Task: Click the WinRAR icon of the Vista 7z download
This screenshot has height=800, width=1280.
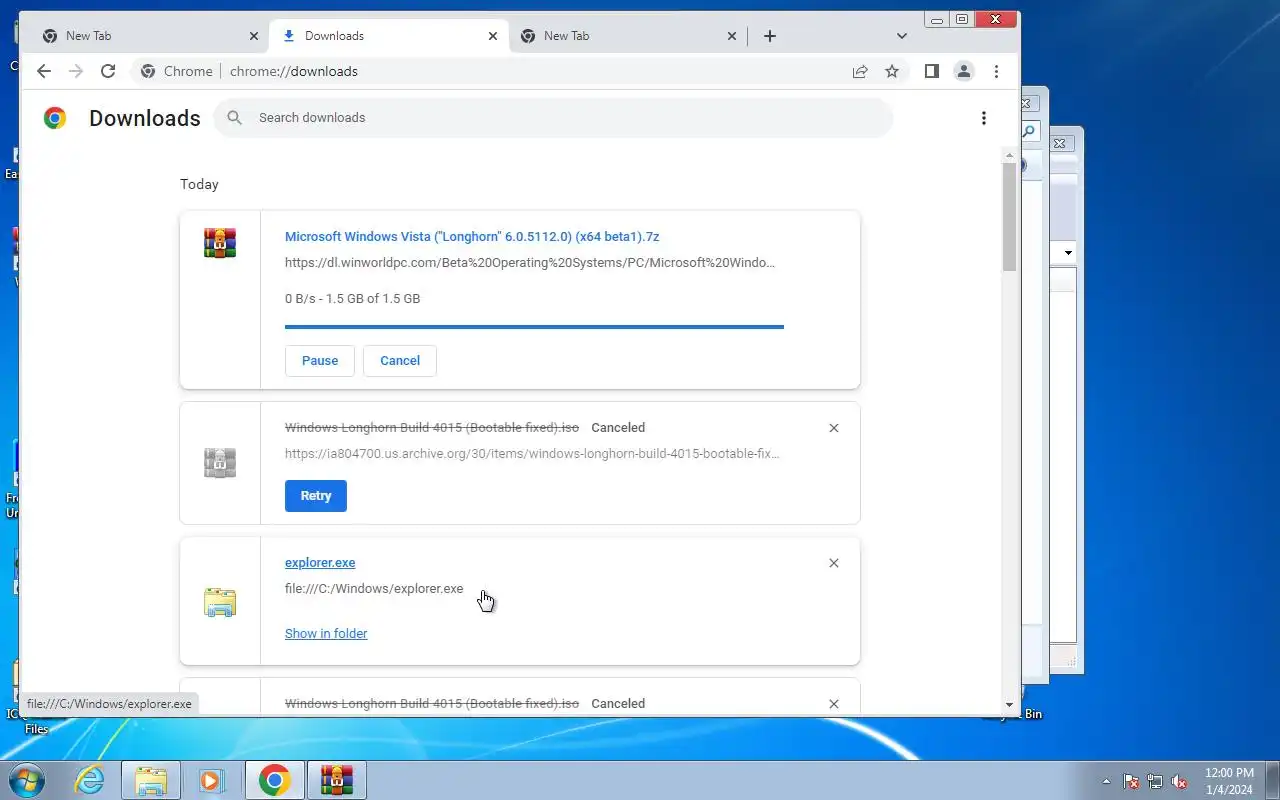Action: coord(220,243)
